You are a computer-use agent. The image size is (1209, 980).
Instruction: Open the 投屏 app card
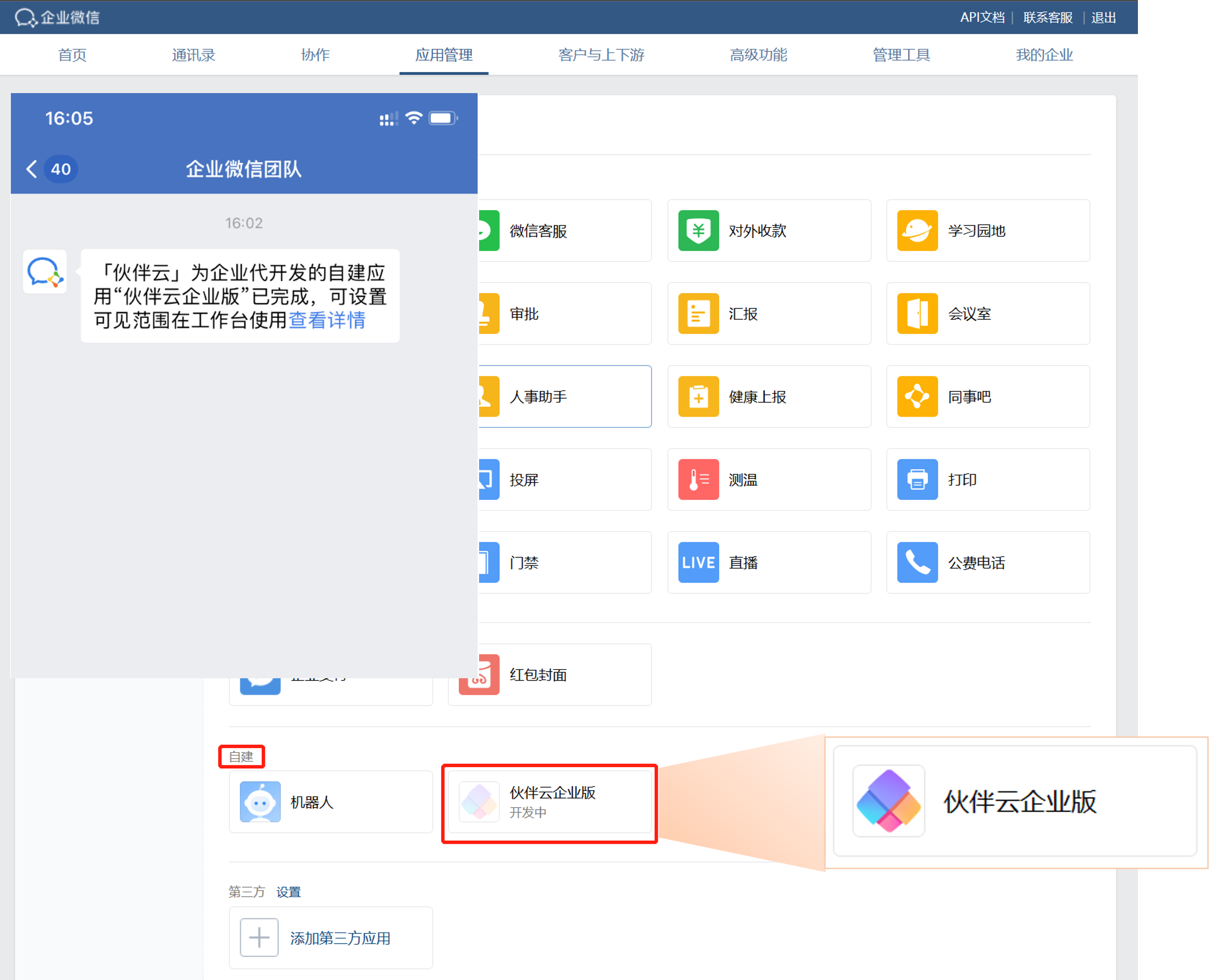click(x=564, y=479)
